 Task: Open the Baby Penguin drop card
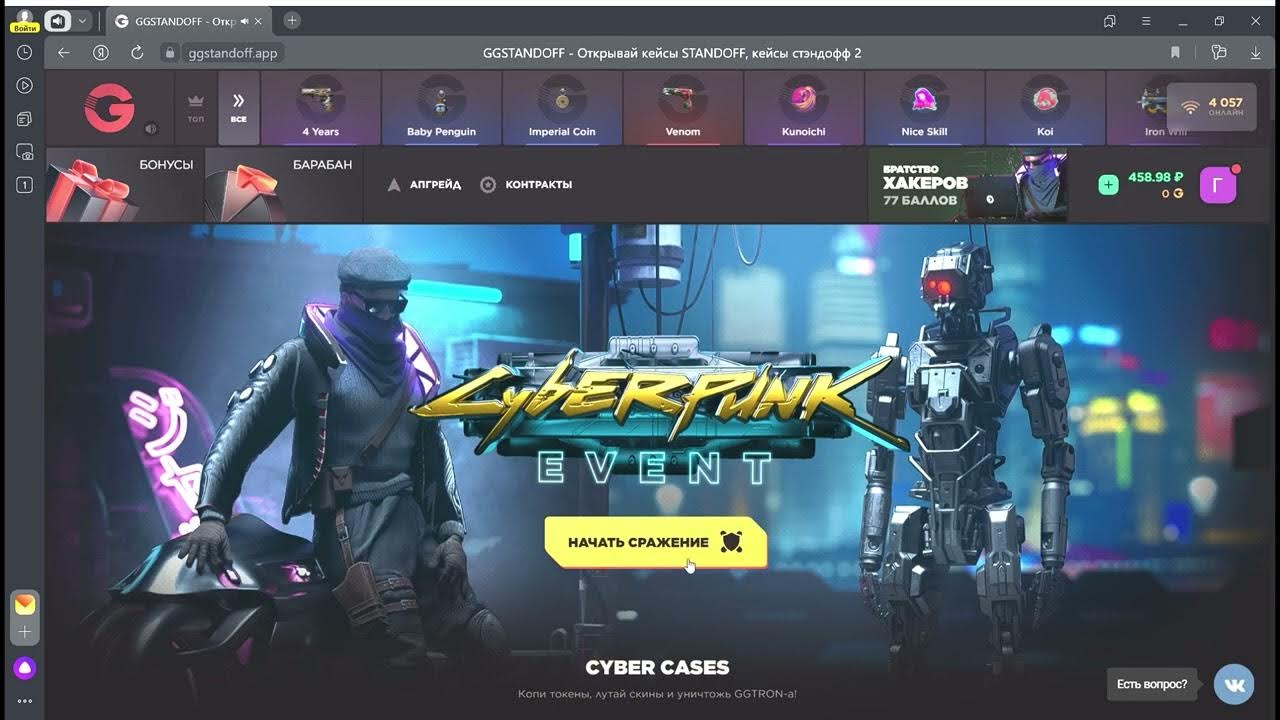[x=441, y=109]
